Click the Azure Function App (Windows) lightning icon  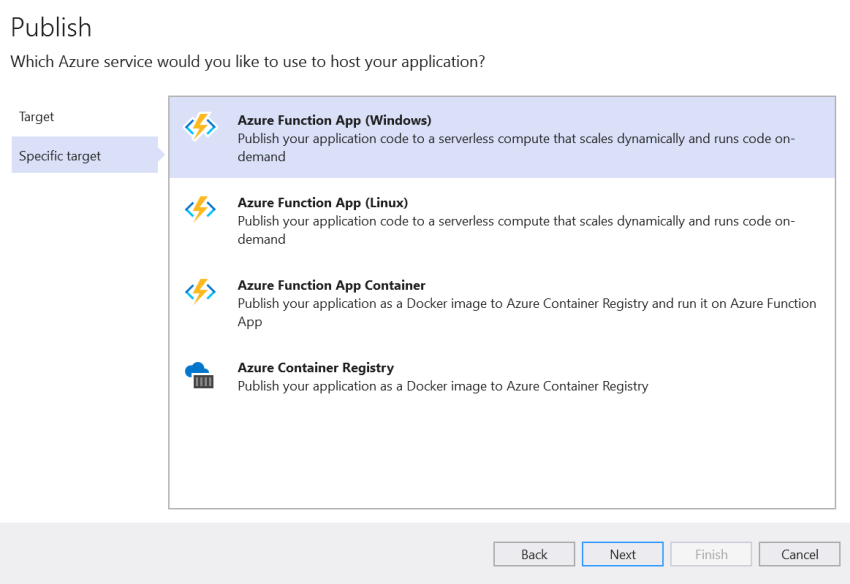point(200,127)
